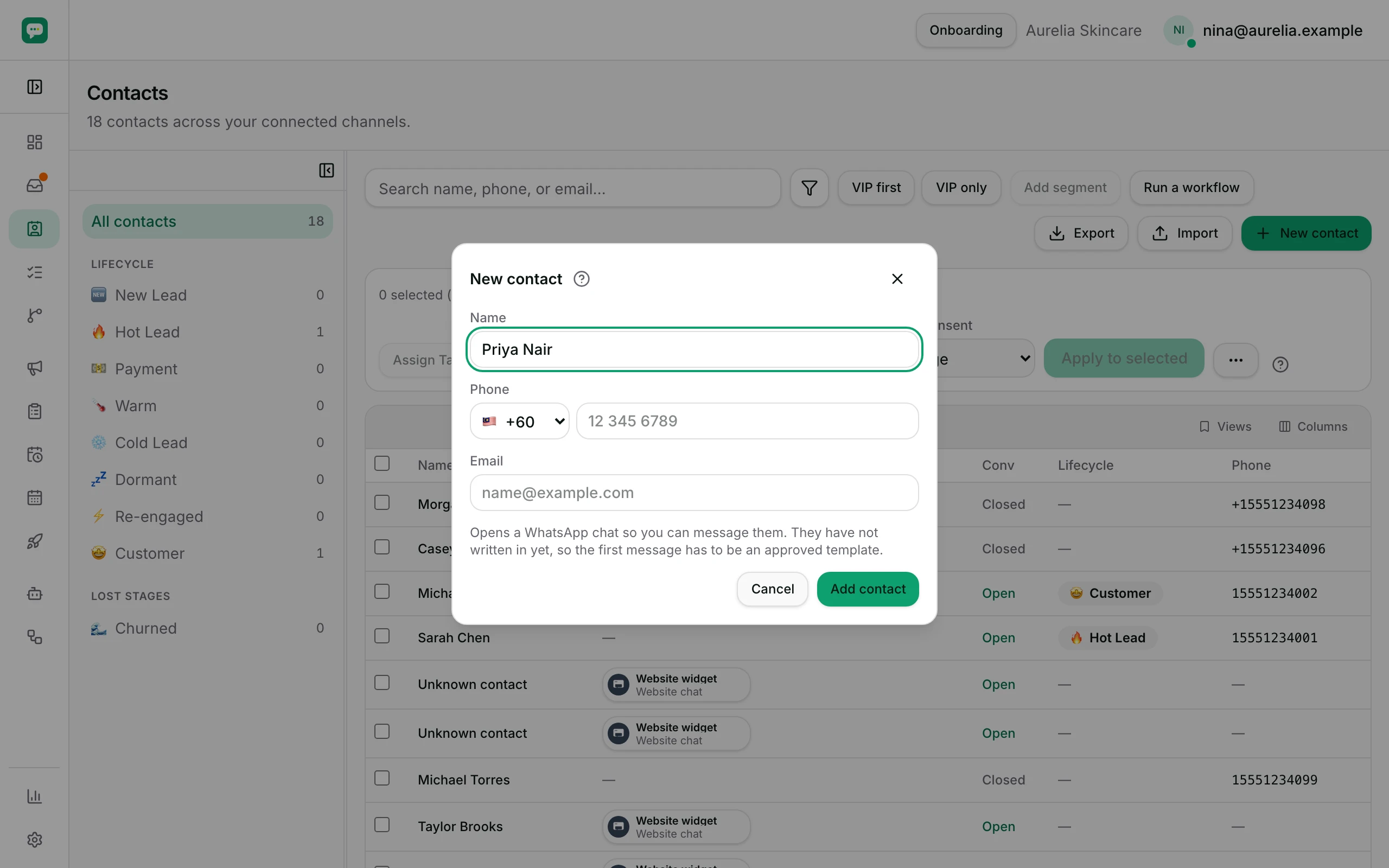Toggle the VIP only filter
Image resolution: width=1389 pixels, height=868 pixels.
[961, 188]
